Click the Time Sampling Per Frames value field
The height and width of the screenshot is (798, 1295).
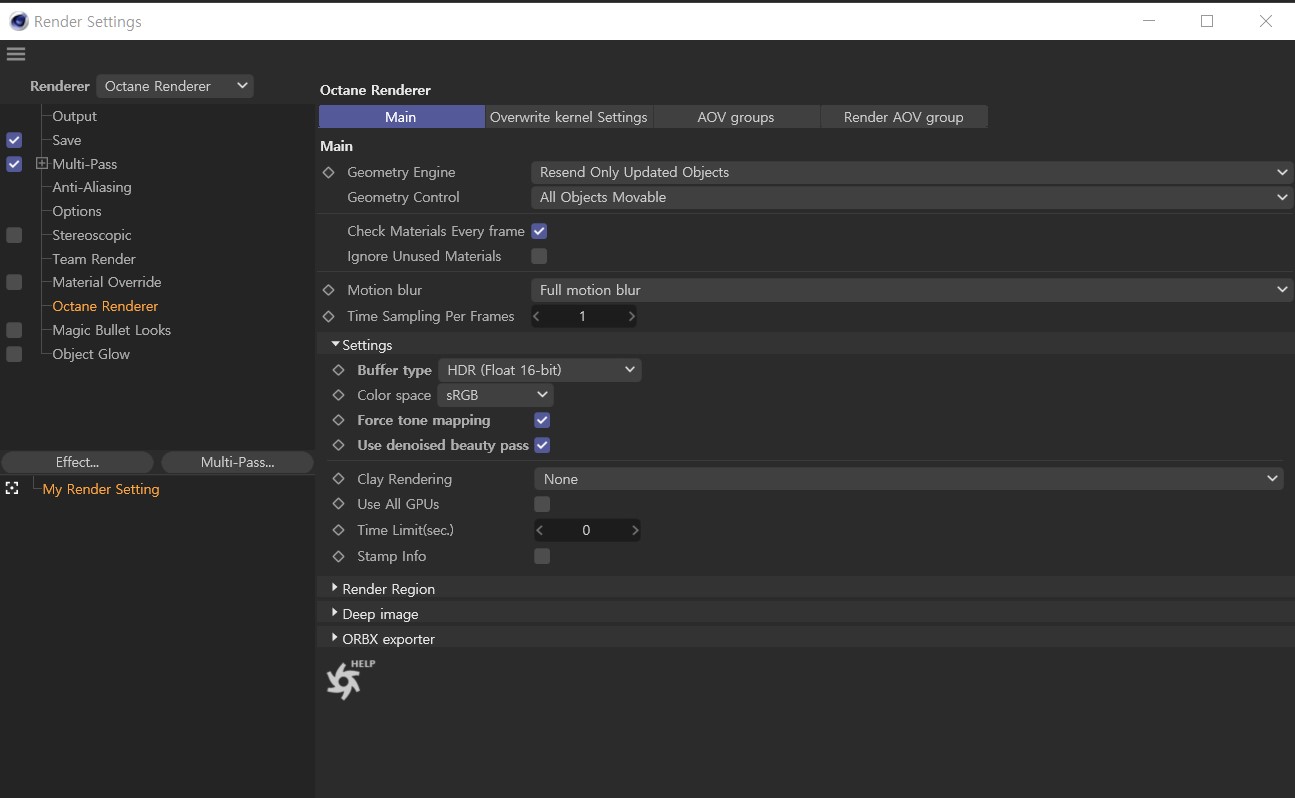(584, 316)
